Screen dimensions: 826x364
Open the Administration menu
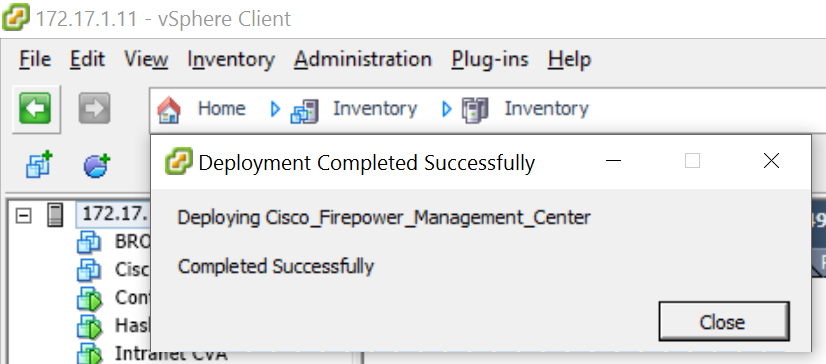tap(363, 59)
